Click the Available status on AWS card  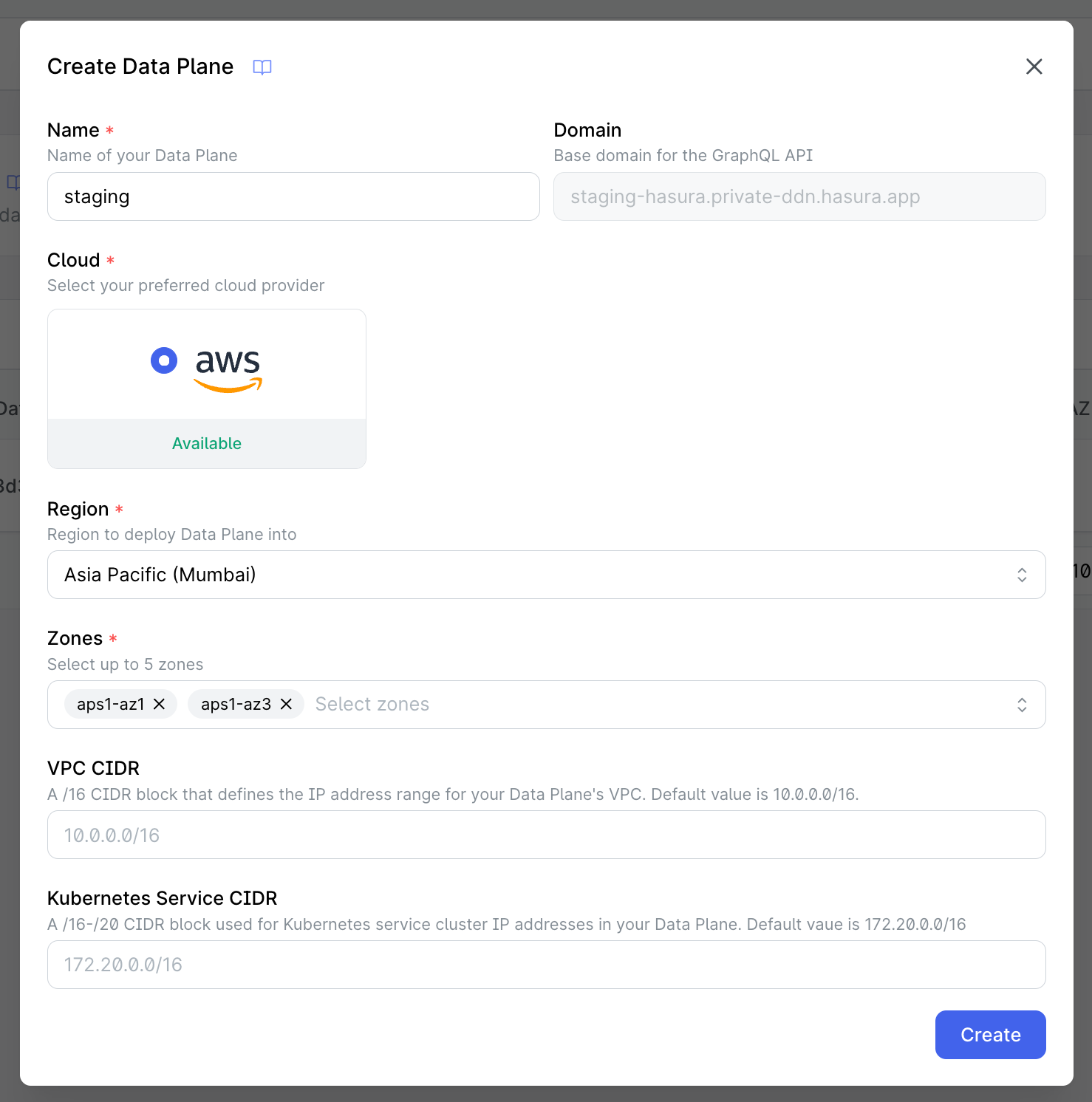click(x=207, y=443)
